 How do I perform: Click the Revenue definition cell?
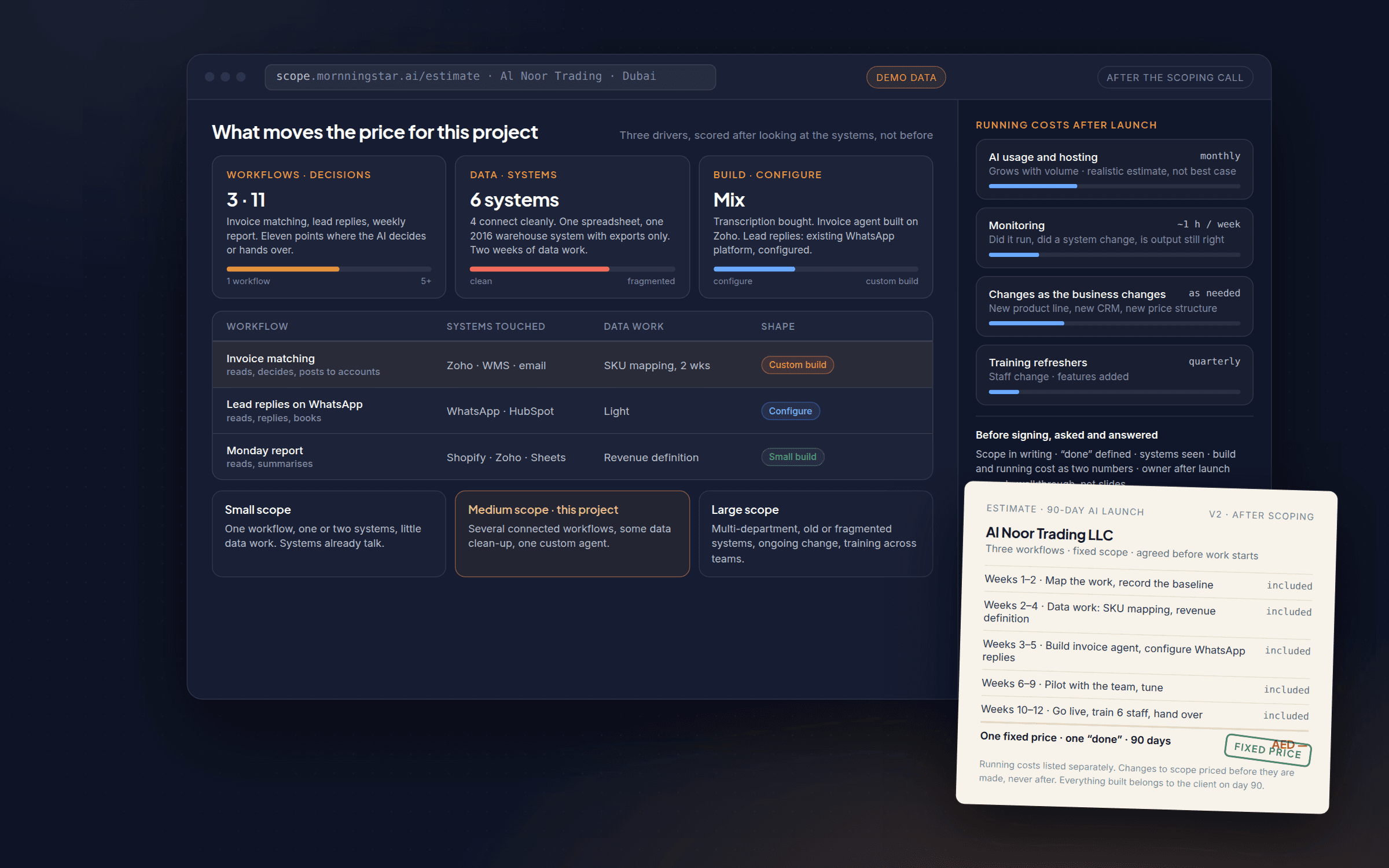tap(651, 458)
